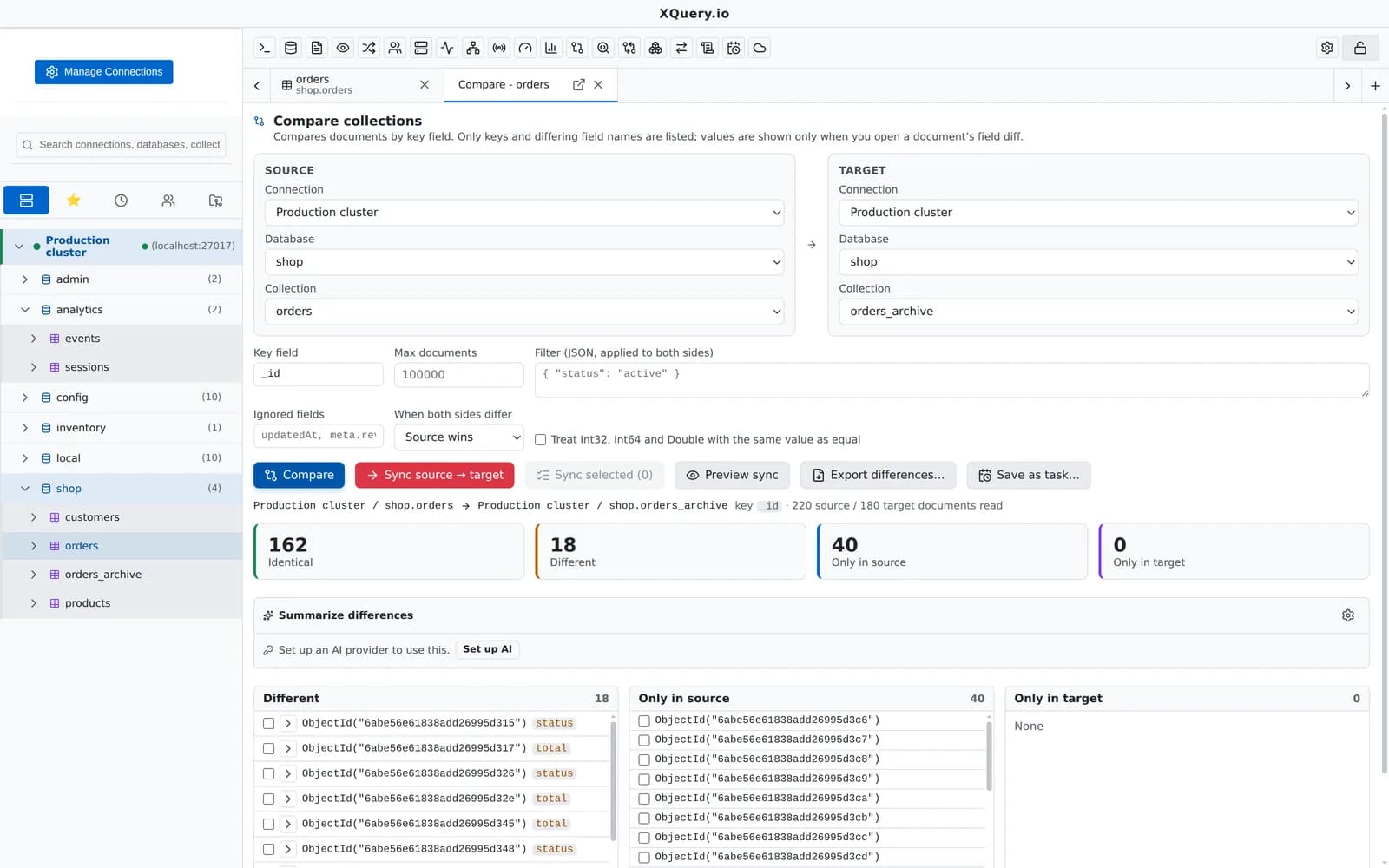
Task: Show favorites star tab in sidebar
Action: pyautogui.click(x=74, y=201)
